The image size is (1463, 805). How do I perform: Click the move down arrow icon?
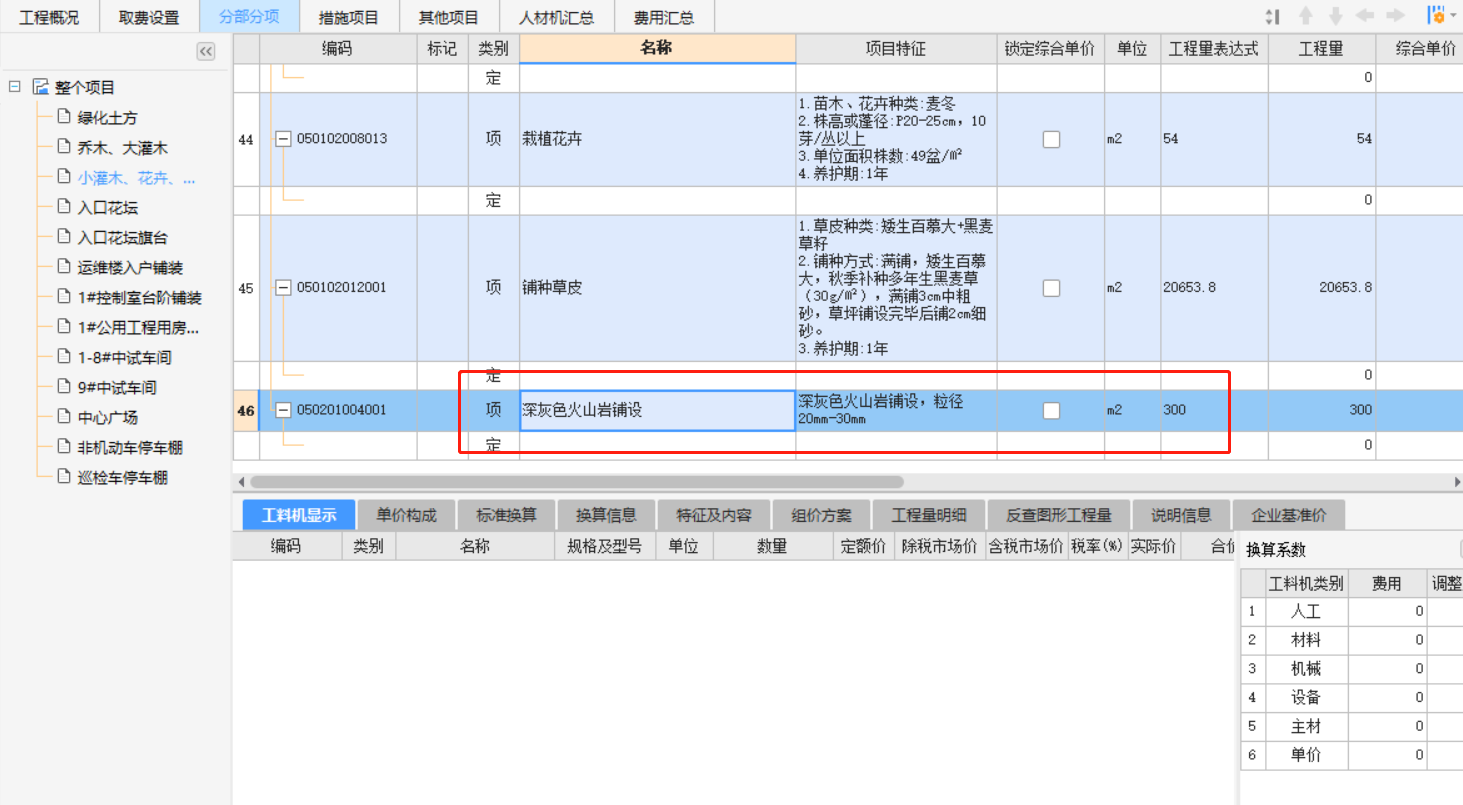1335,16
